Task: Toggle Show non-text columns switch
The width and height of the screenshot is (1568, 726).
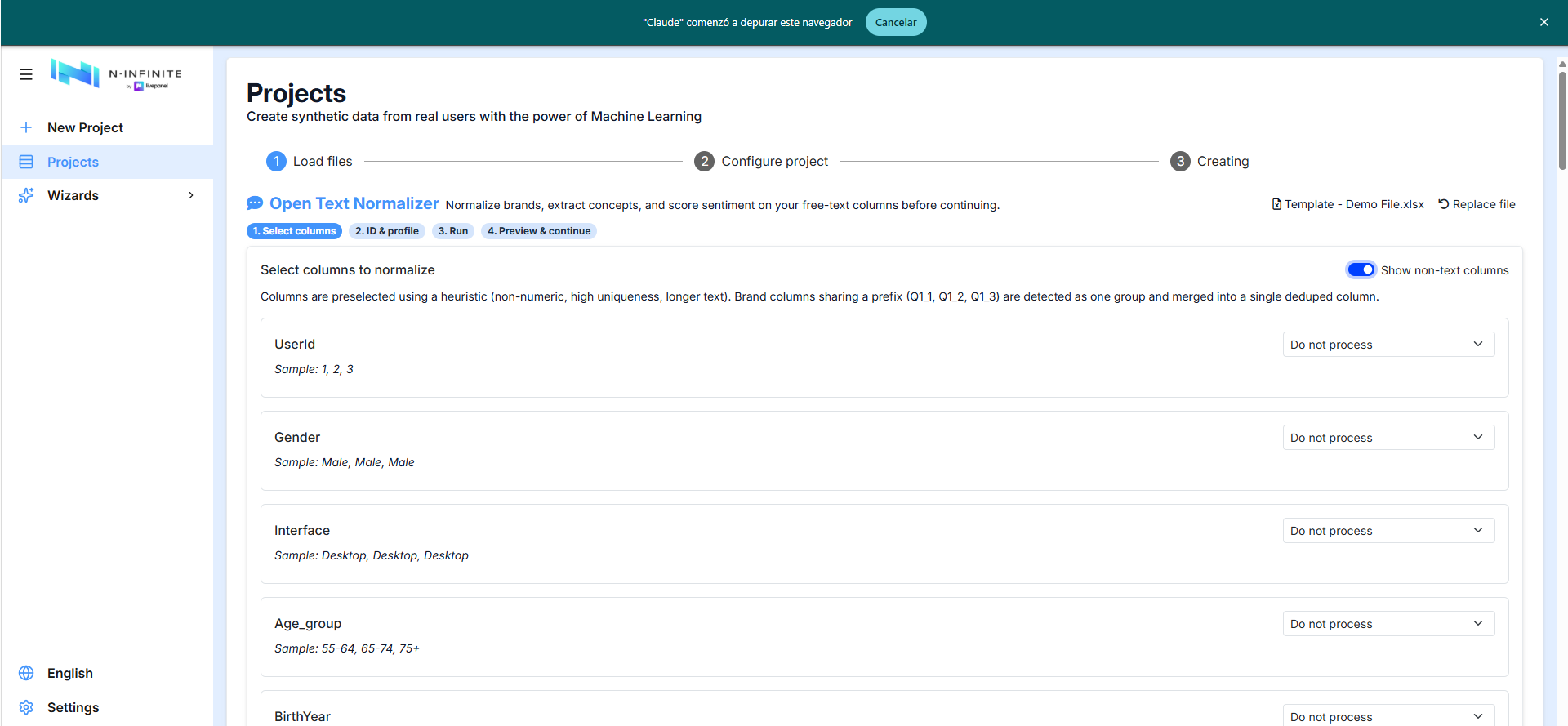Action: [1361, 269]
